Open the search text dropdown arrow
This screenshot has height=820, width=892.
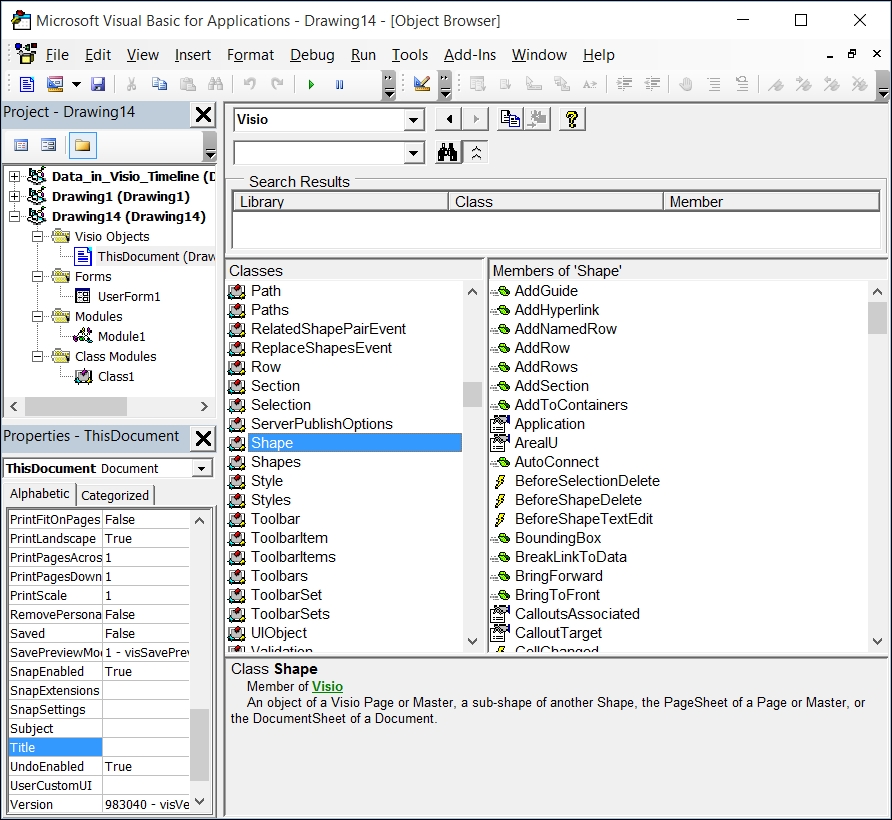tap(414, 153)
